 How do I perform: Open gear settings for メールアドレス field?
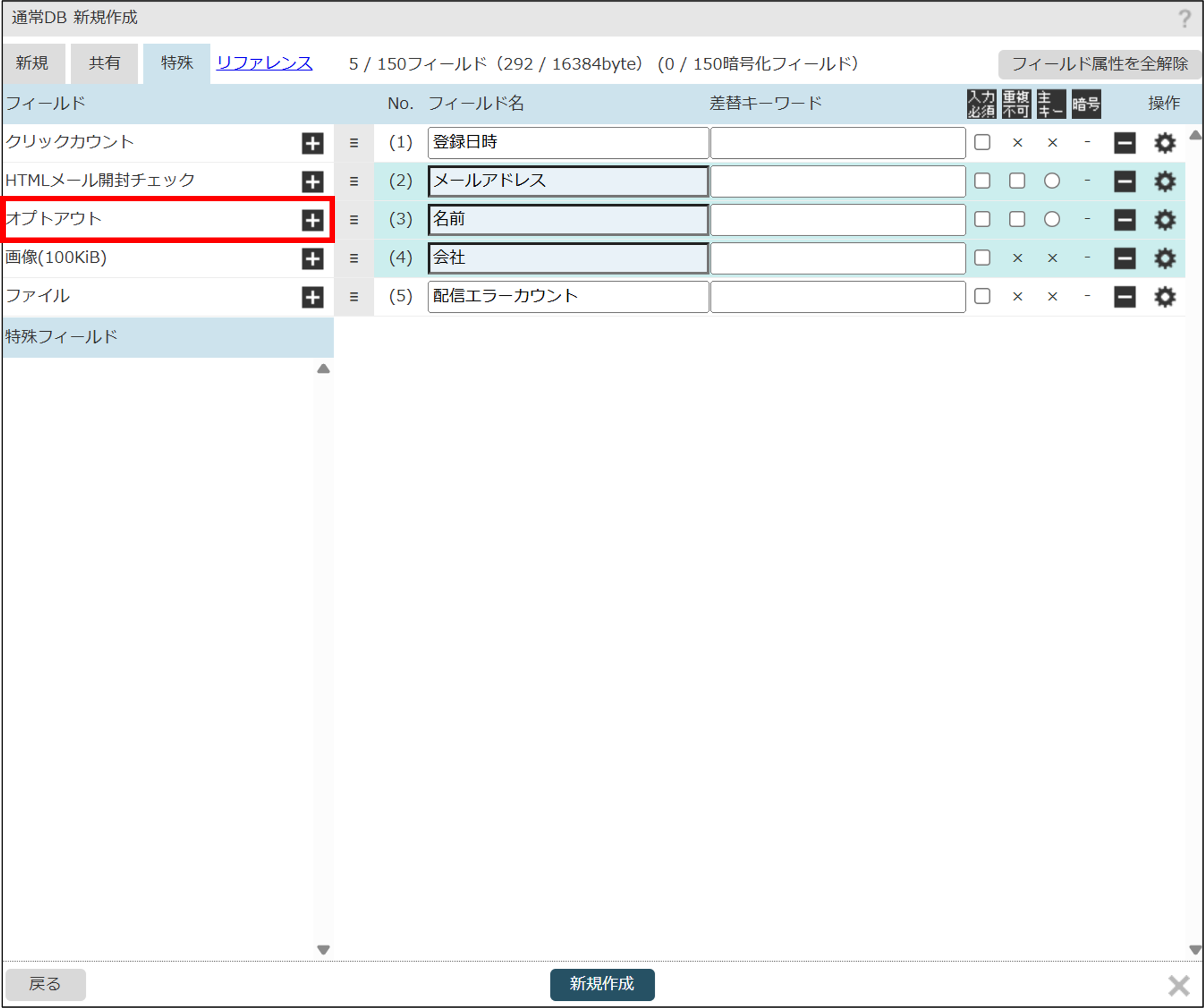click(1165, 181)
